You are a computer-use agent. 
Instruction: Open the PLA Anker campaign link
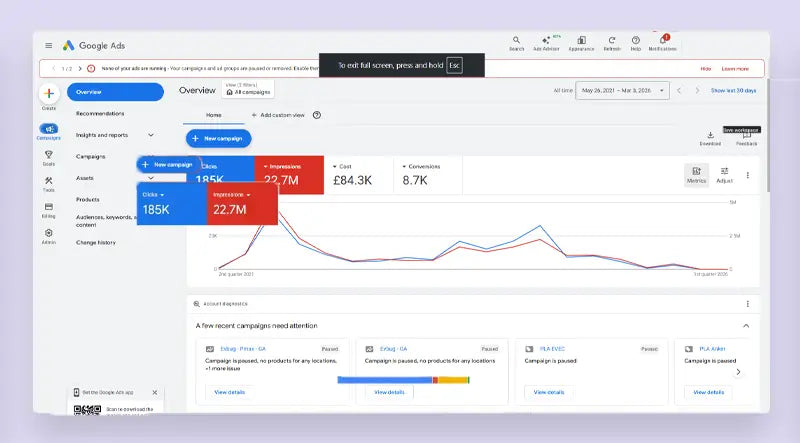712,349
